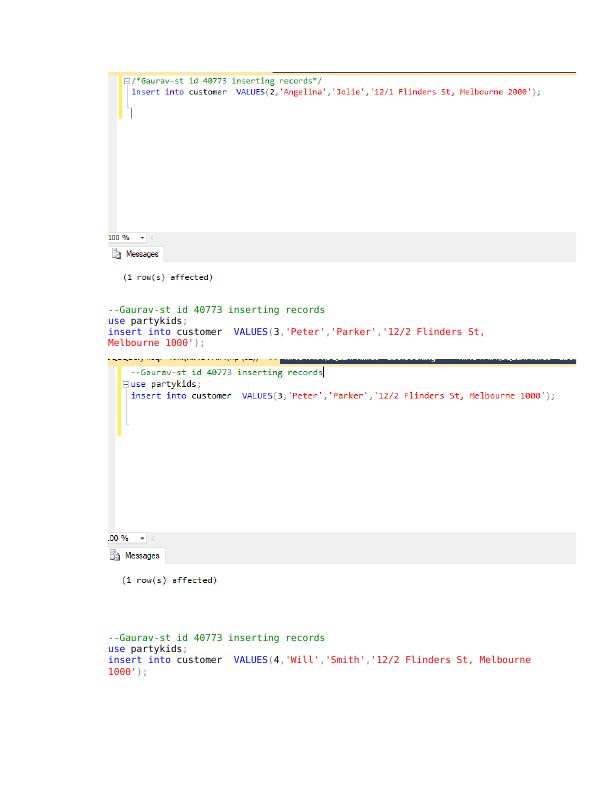612x792 pixels.
Task: Click Messages icon in upper results pane
Action: tap(117, 254)
